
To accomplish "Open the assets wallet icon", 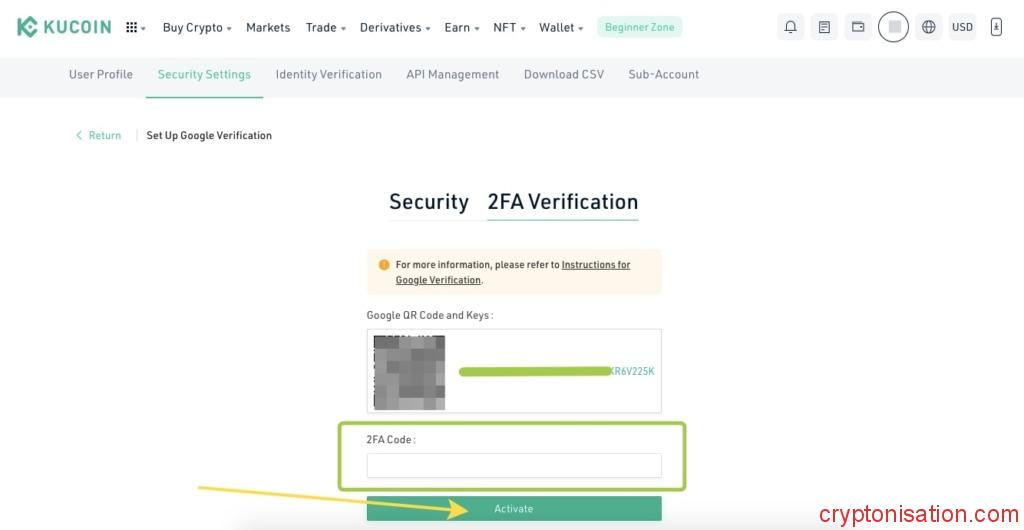I will pos(858,27).
